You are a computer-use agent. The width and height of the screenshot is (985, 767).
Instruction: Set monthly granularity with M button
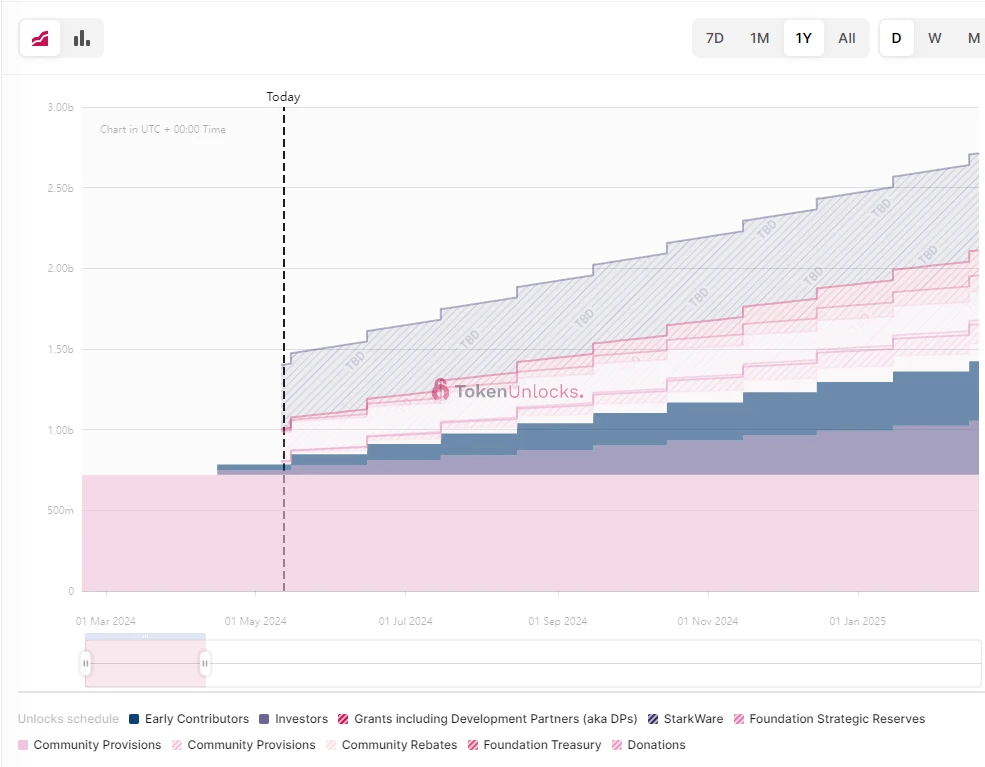[973, 38]
